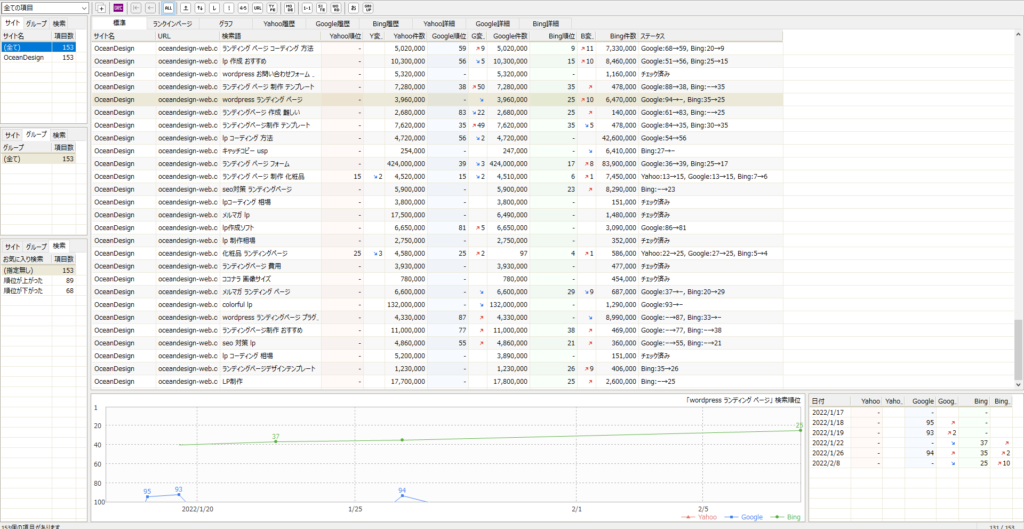Click the Google data point labeled 95
The image size is (1024, 529).
click(148, 497)
